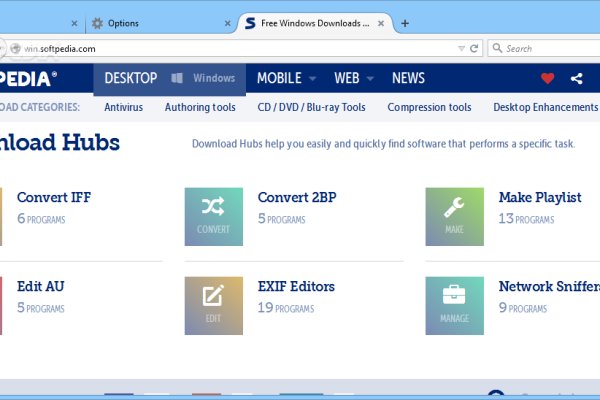
Task: Open the NEWS section
Action: point(408,78)
